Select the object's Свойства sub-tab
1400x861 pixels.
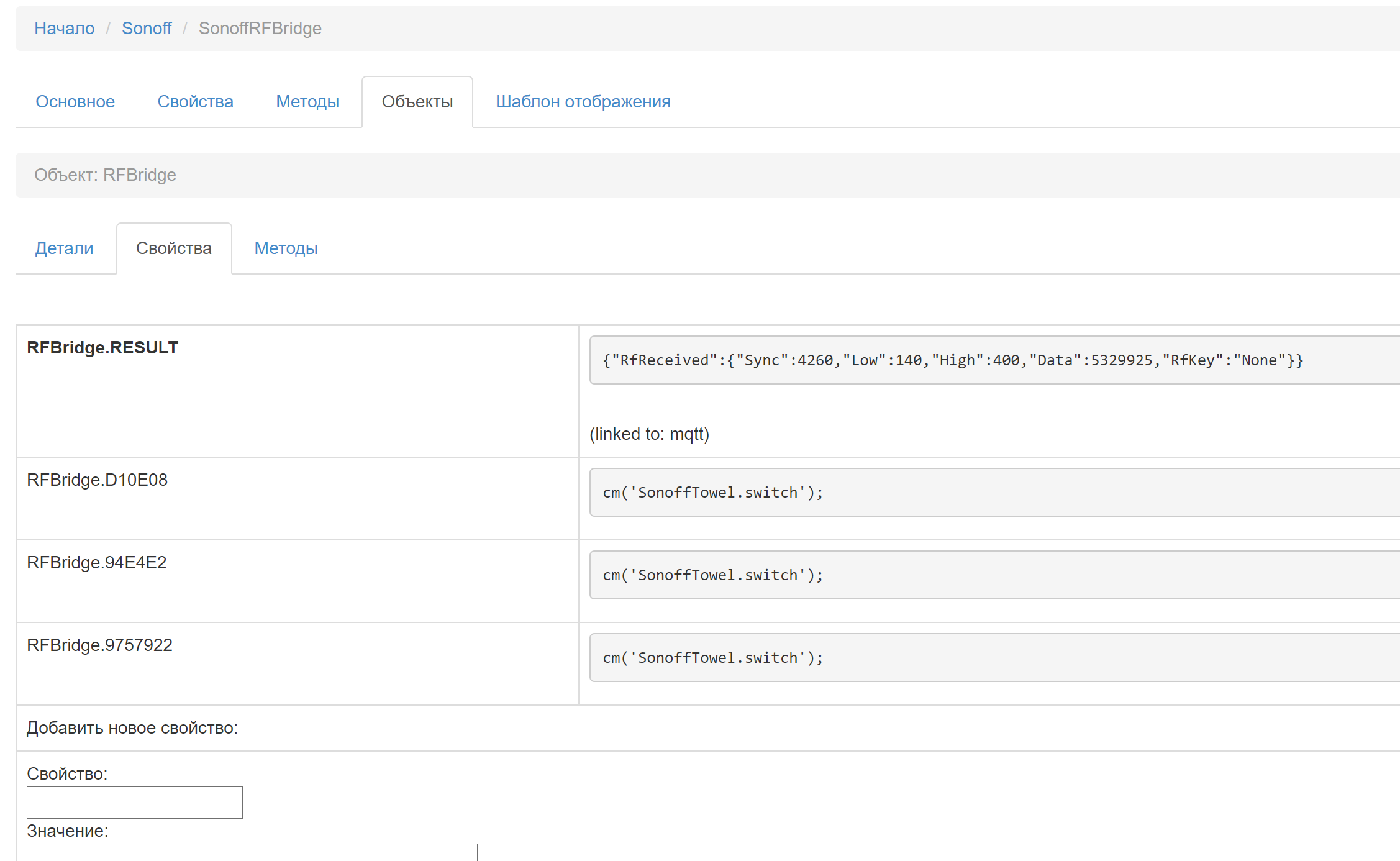point(173,248)
